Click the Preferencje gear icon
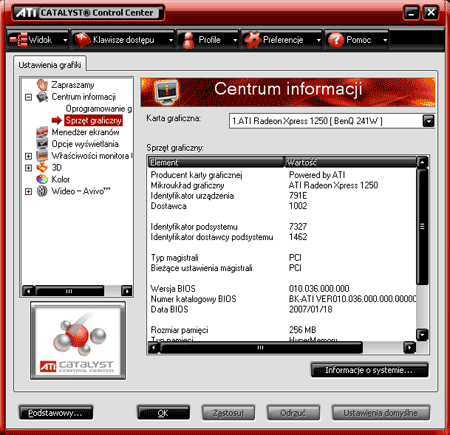Image resolution: width=450 pixels, height=435 pixels. click(x=252, y=40)
